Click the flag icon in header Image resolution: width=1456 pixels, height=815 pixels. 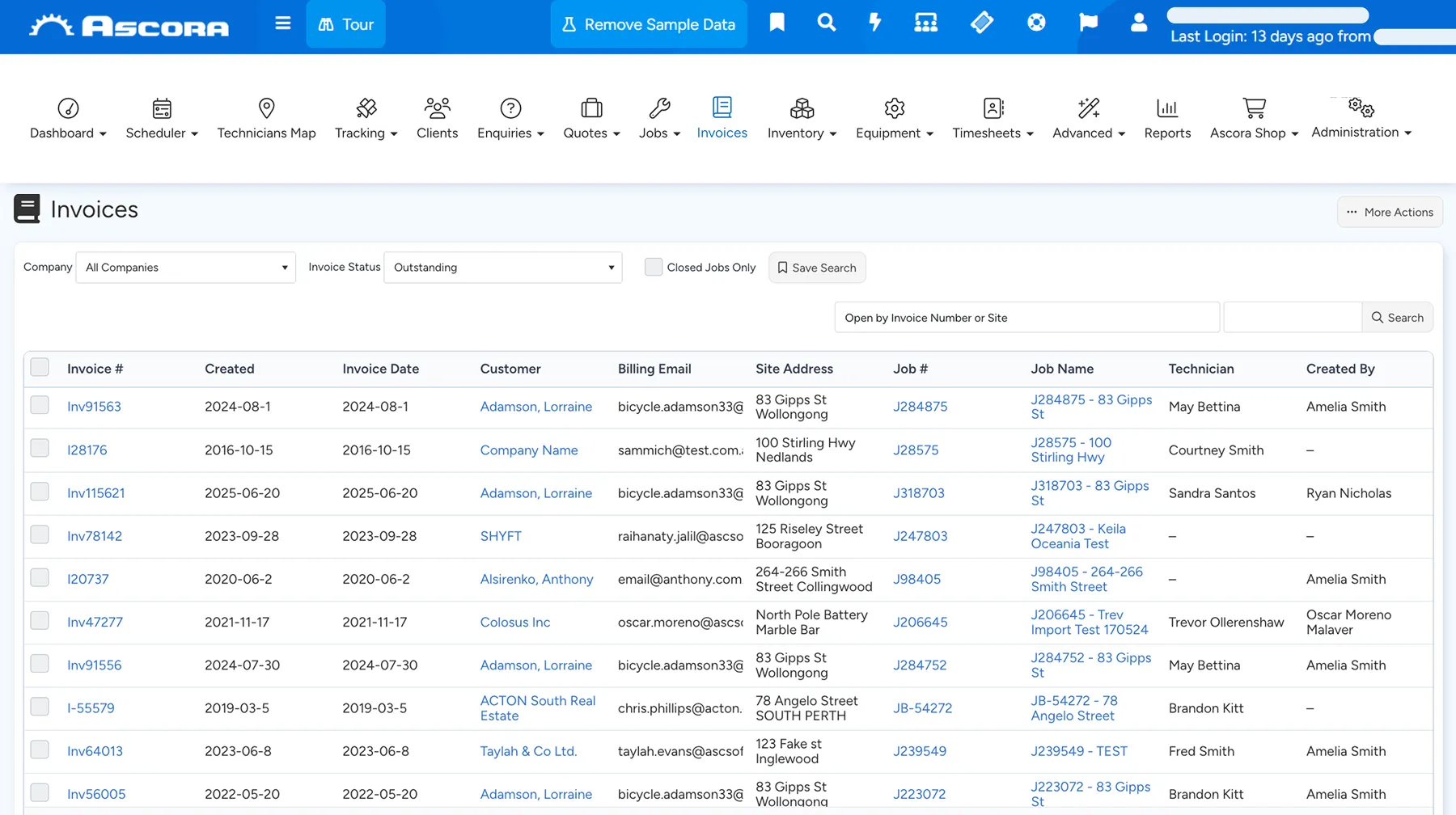(x=1089, y=23)
